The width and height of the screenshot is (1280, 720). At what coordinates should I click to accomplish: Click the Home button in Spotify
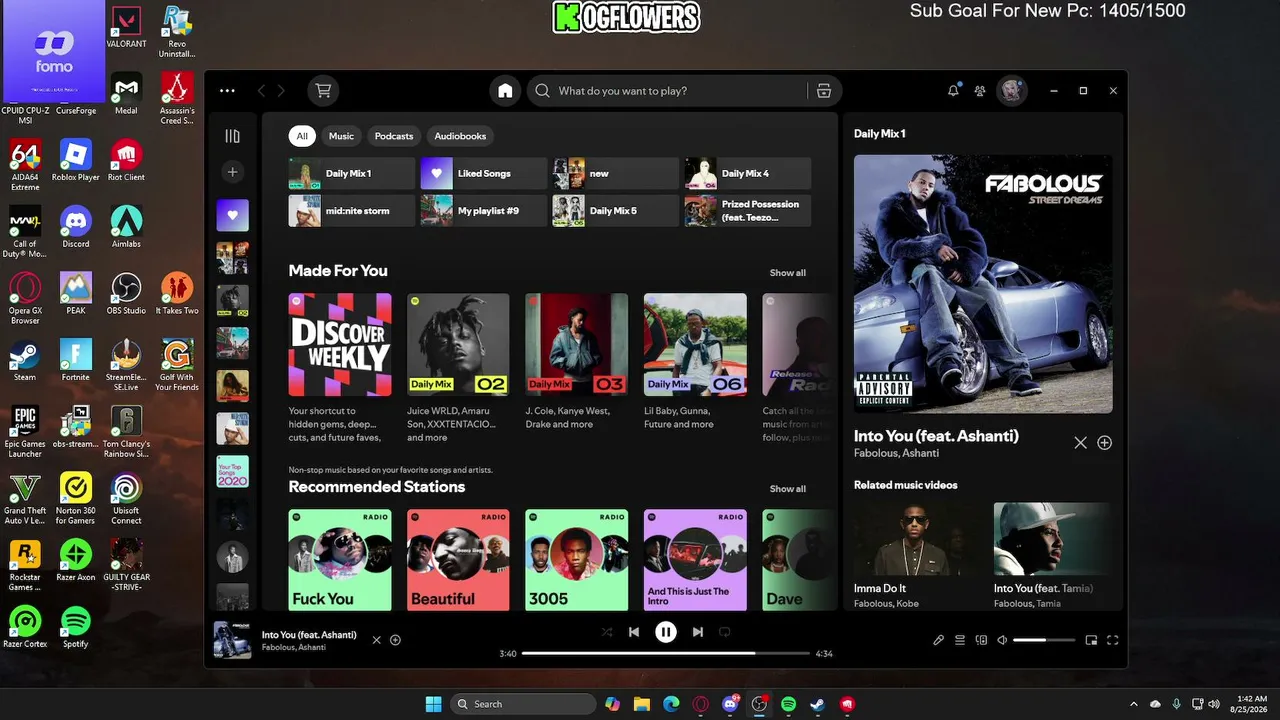pyautogui.click(x=505, y=91)
